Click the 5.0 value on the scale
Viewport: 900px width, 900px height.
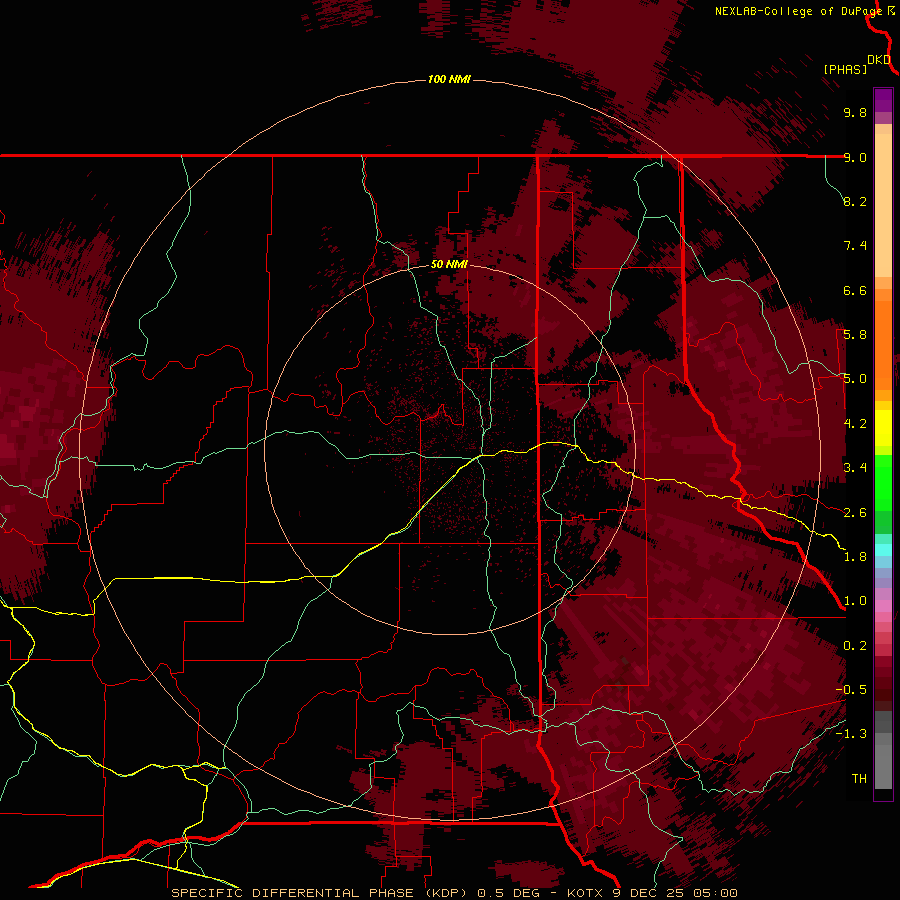[x=855, y=379]
